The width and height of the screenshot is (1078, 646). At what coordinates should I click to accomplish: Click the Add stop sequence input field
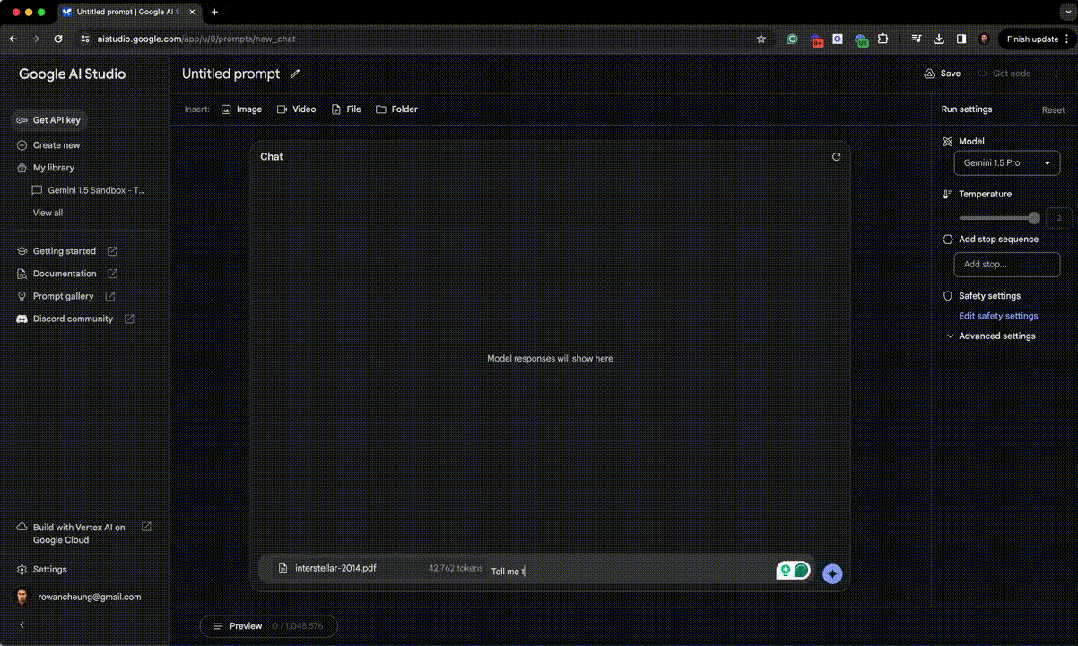1006,264
